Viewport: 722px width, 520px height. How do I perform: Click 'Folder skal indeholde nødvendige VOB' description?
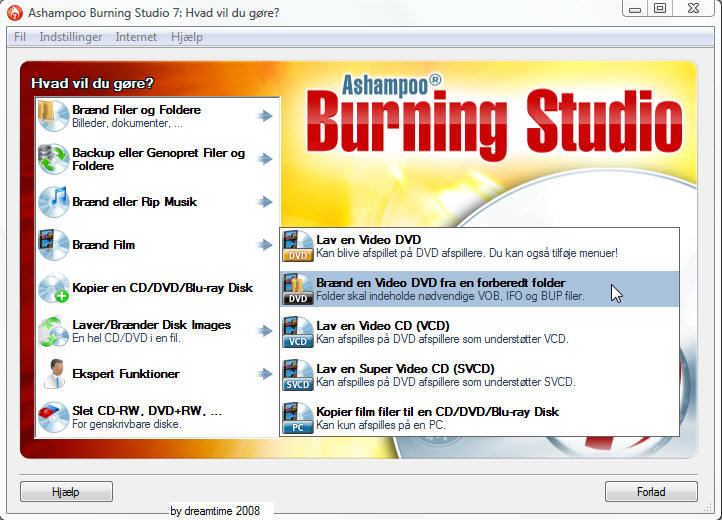pyautogui.click(x=450, y=296)
